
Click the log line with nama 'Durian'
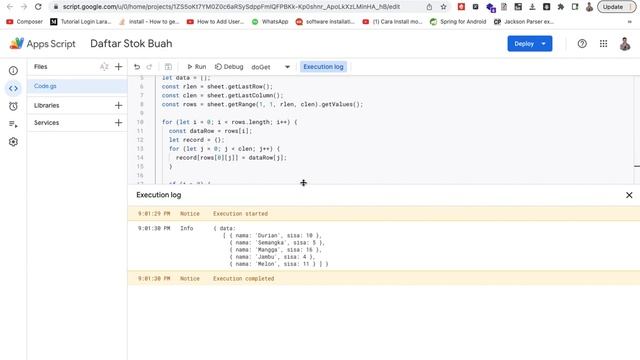click(x=272, y=236)
